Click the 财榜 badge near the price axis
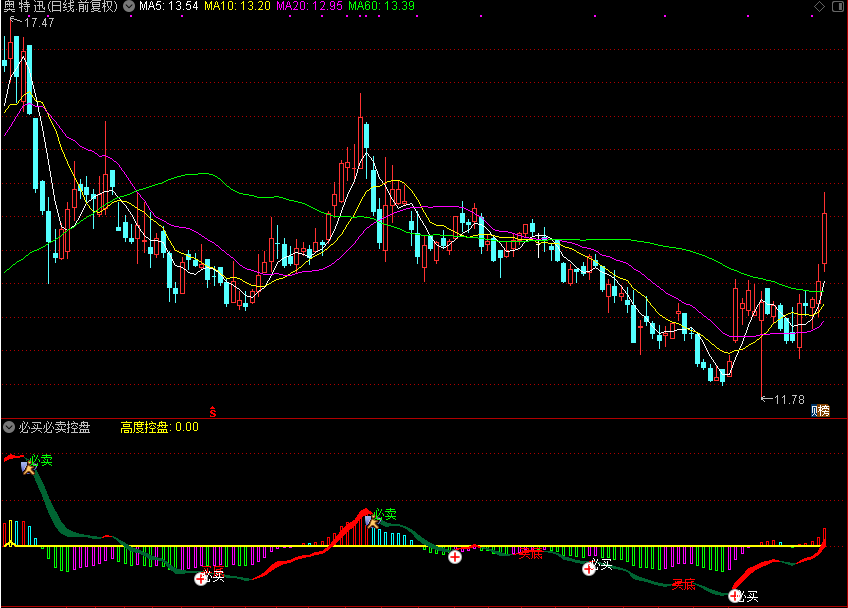 pos(820,409)
